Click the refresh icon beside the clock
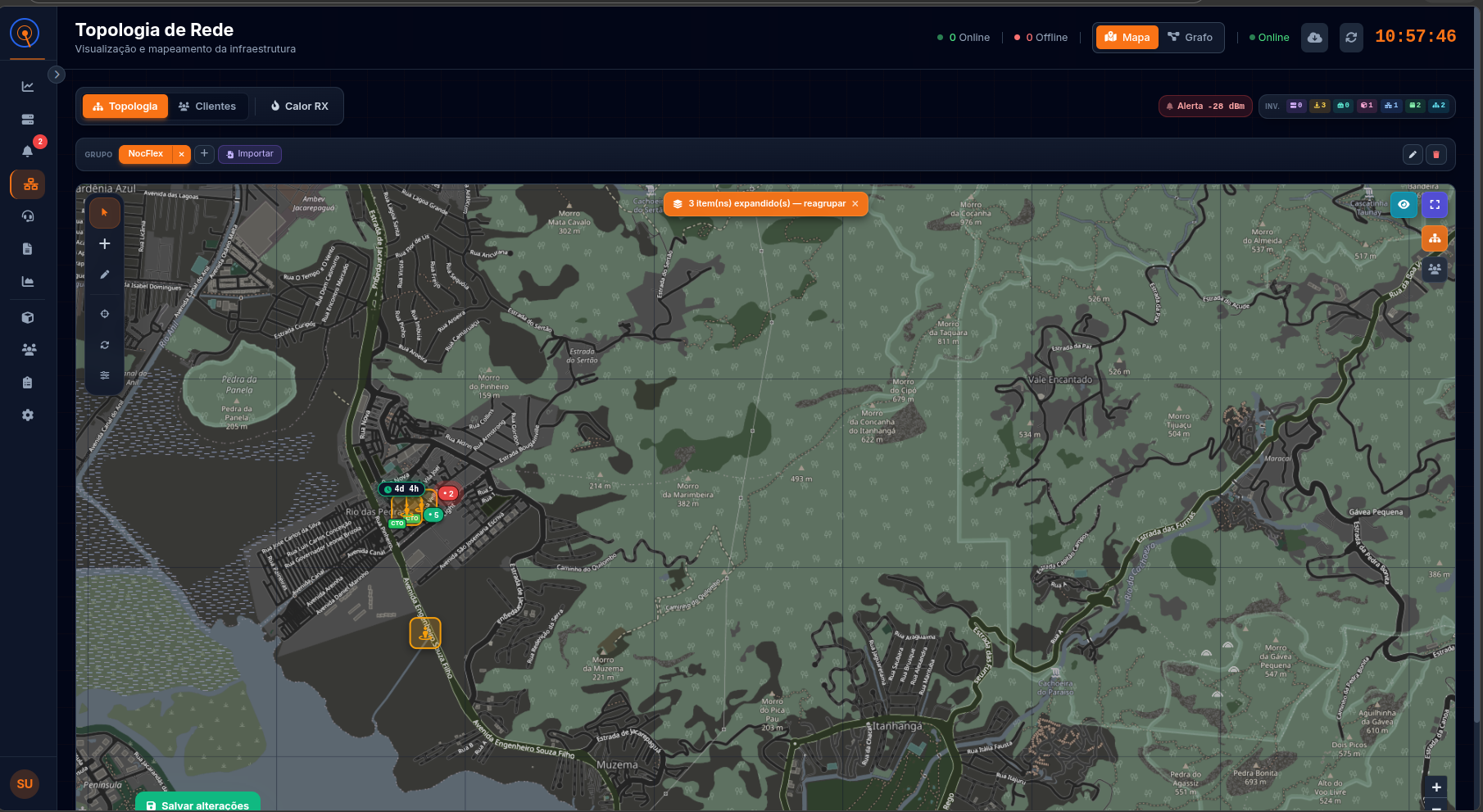 point(1351,38)
